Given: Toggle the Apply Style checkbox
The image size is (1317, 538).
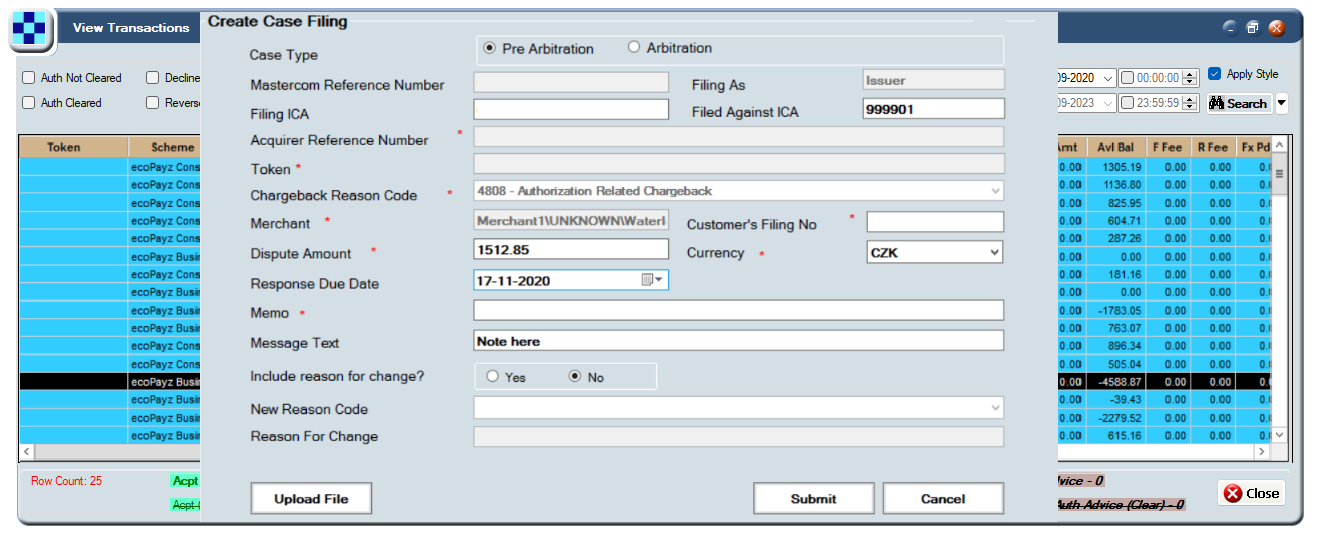Looking at the screenshot, I should coord(1214,74).
